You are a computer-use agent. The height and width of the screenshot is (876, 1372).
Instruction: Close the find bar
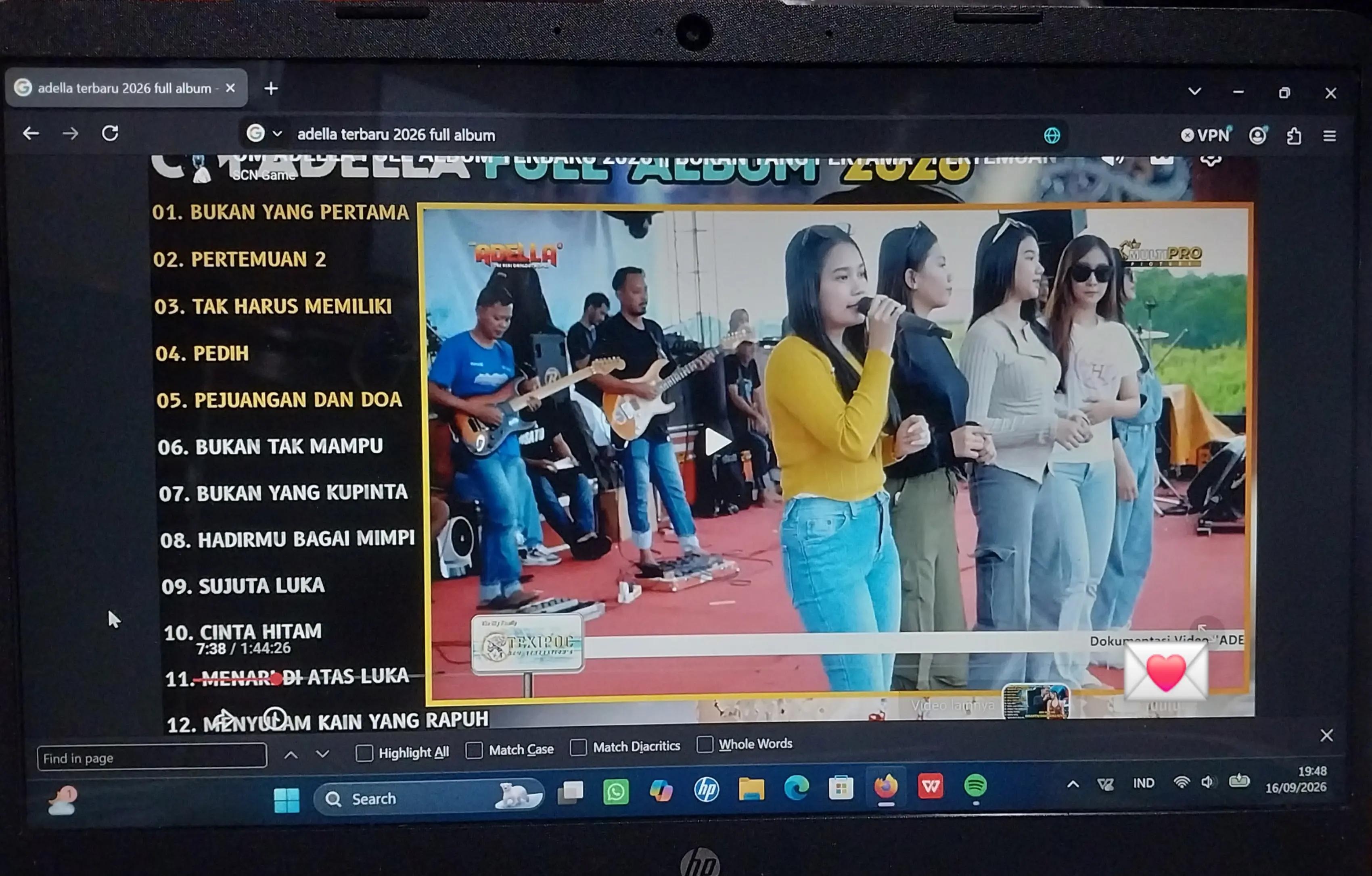[x=1326, y=735]
